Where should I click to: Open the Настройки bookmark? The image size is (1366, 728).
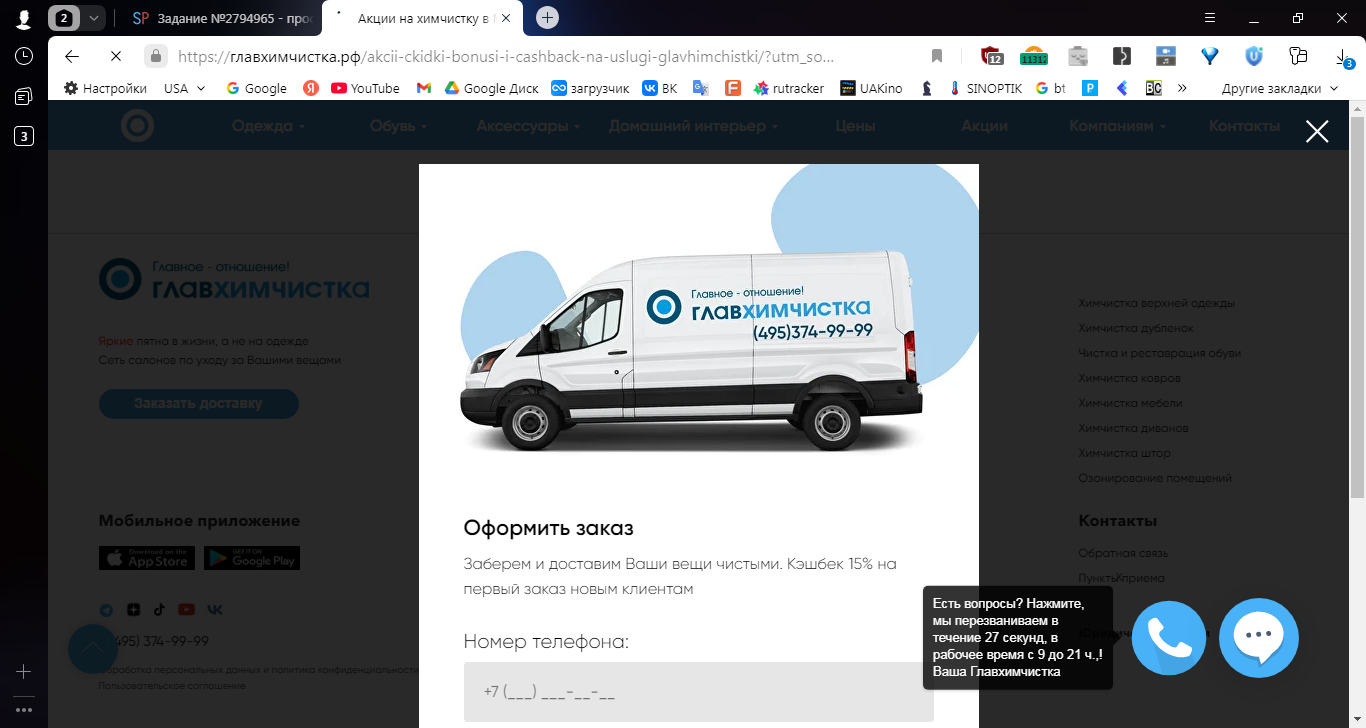click(105, 88)
